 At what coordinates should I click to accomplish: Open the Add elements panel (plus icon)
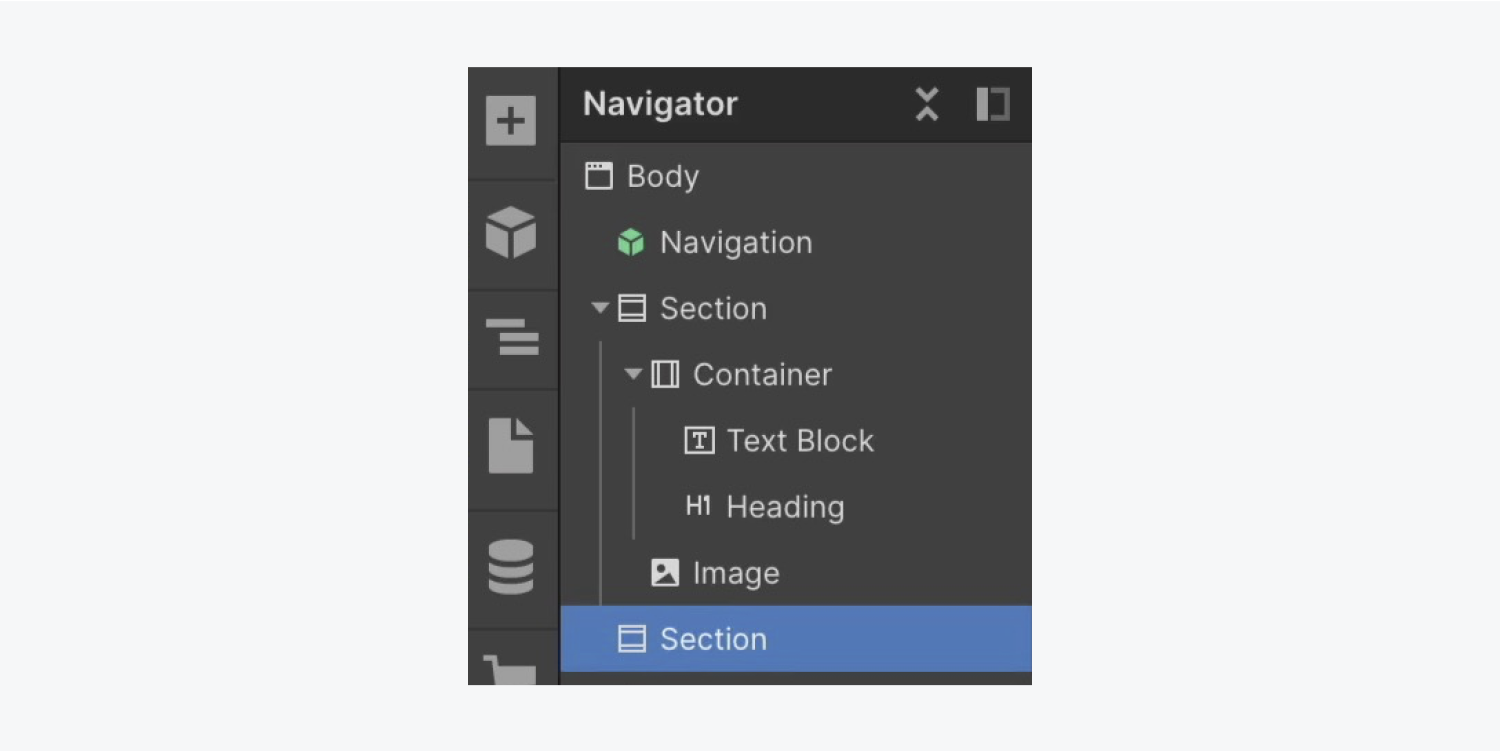coord(511,121)
